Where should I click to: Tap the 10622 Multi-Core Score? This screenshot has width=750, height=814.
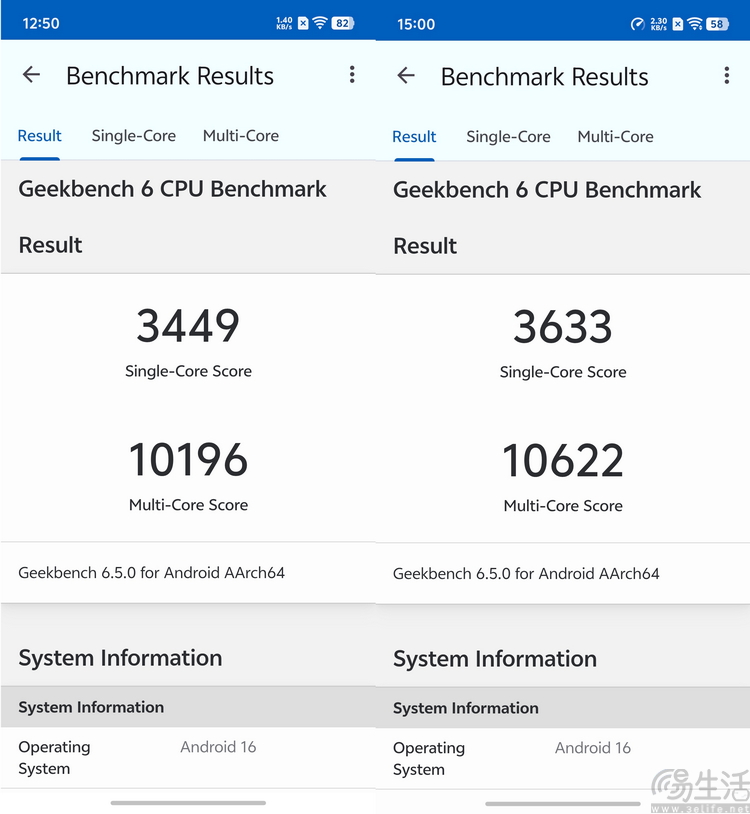[563, 461]
